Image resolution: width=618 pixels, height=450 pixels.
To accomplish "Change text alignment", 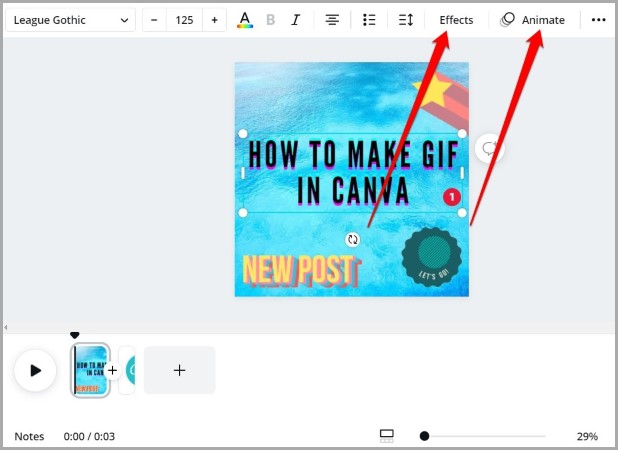I will pos(332,20).
